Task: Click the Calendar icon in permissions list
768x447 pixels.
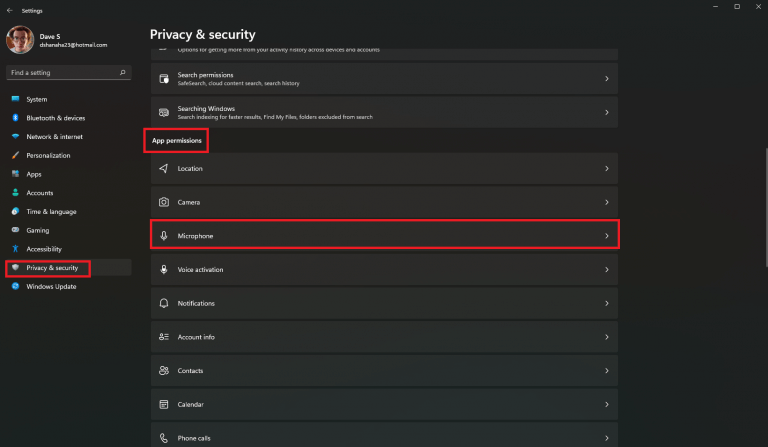Action: tap(163, 404)
